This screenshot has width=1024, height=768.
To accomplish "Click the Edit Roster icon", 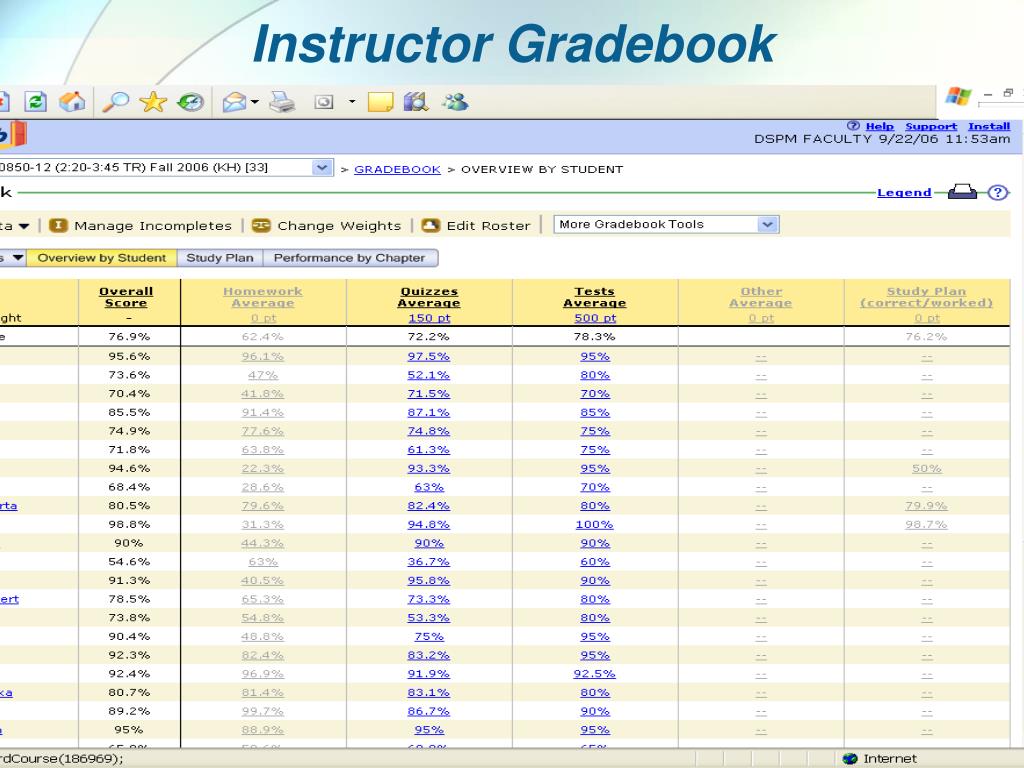I will pyautogui.click(x=430, y=225).
